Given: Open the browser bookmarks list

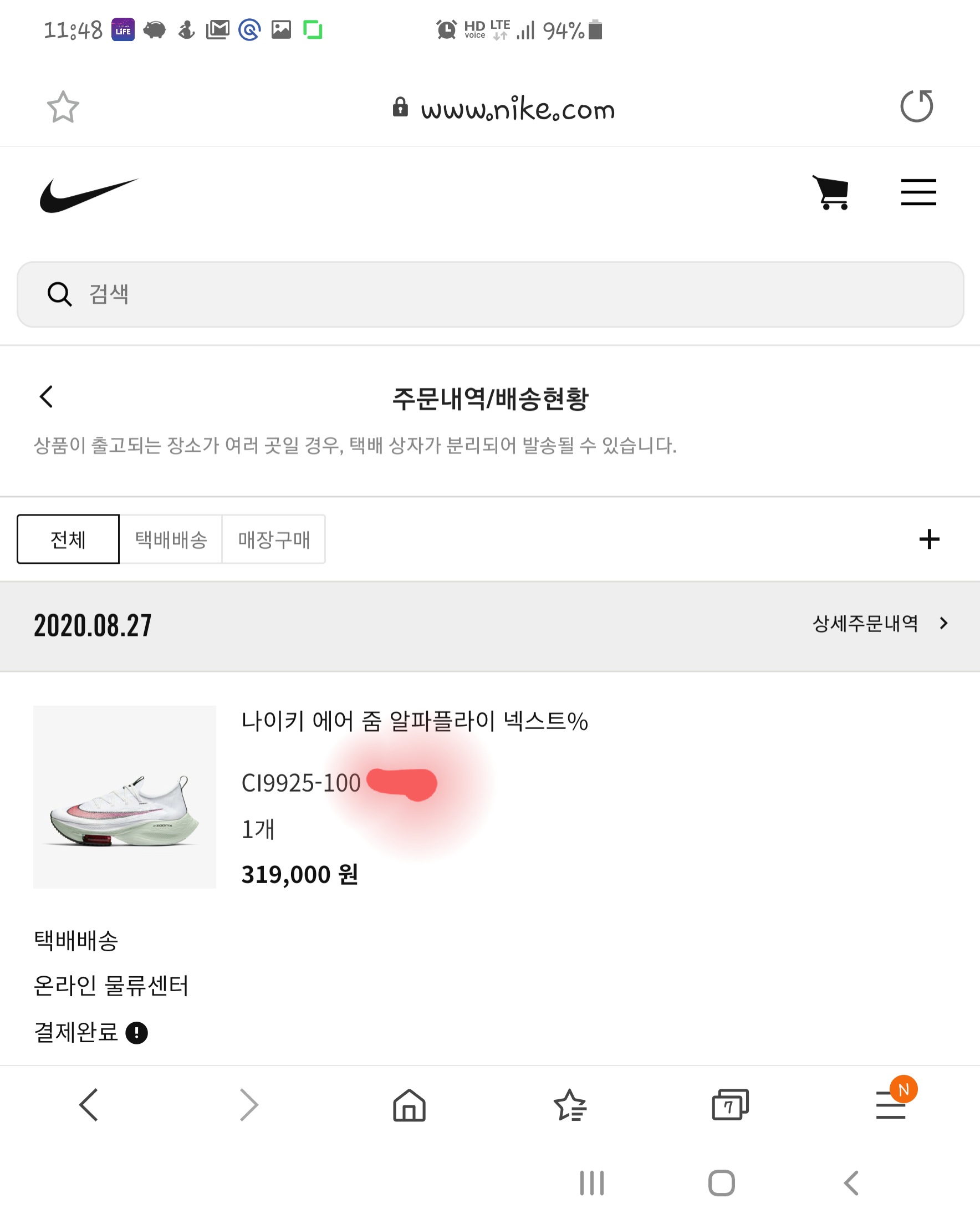Looking at the screenshot, I should coord(569,1105).
